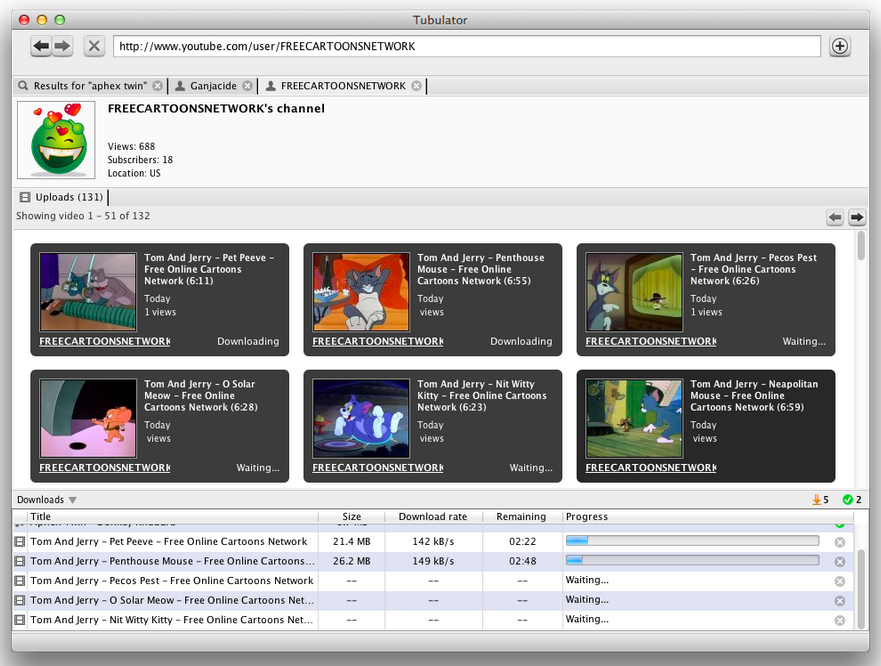Select the FREECARTOONSNETWORK tab
The height and width of the screenshot is (666, 881).
coord(343,86)
